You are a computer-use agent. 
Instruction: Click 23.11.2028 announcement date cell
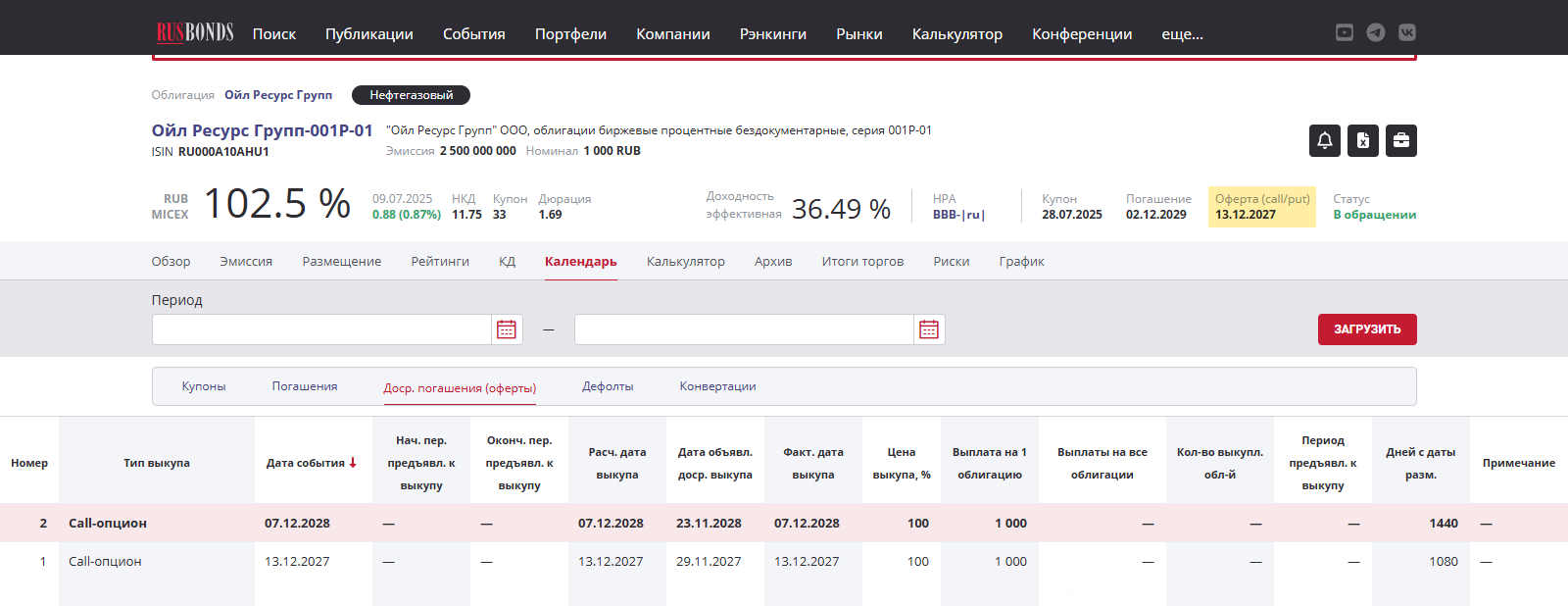tap(709, 524)
